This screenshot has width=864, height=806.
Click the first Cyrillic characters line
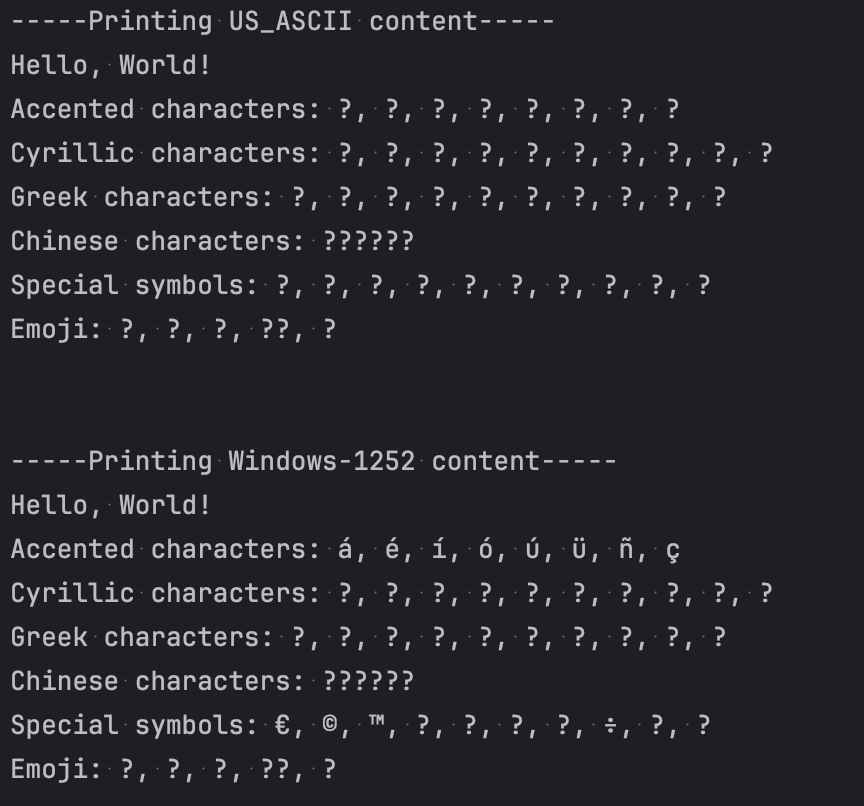(x=392, y=154)
